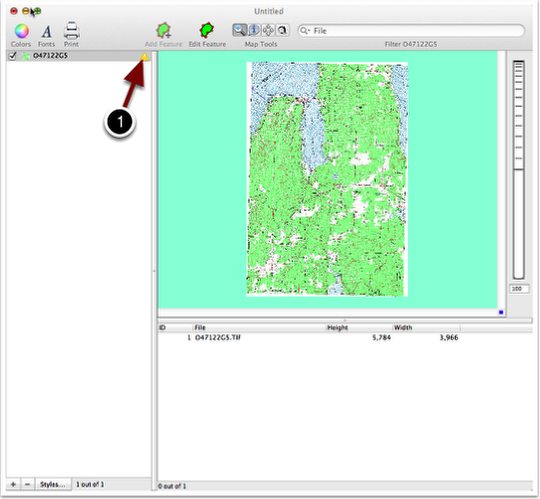The height and width of the screenshot is (499, 540).
Task: Click the '0 out of 1' selection status
Action: (172, 486)
